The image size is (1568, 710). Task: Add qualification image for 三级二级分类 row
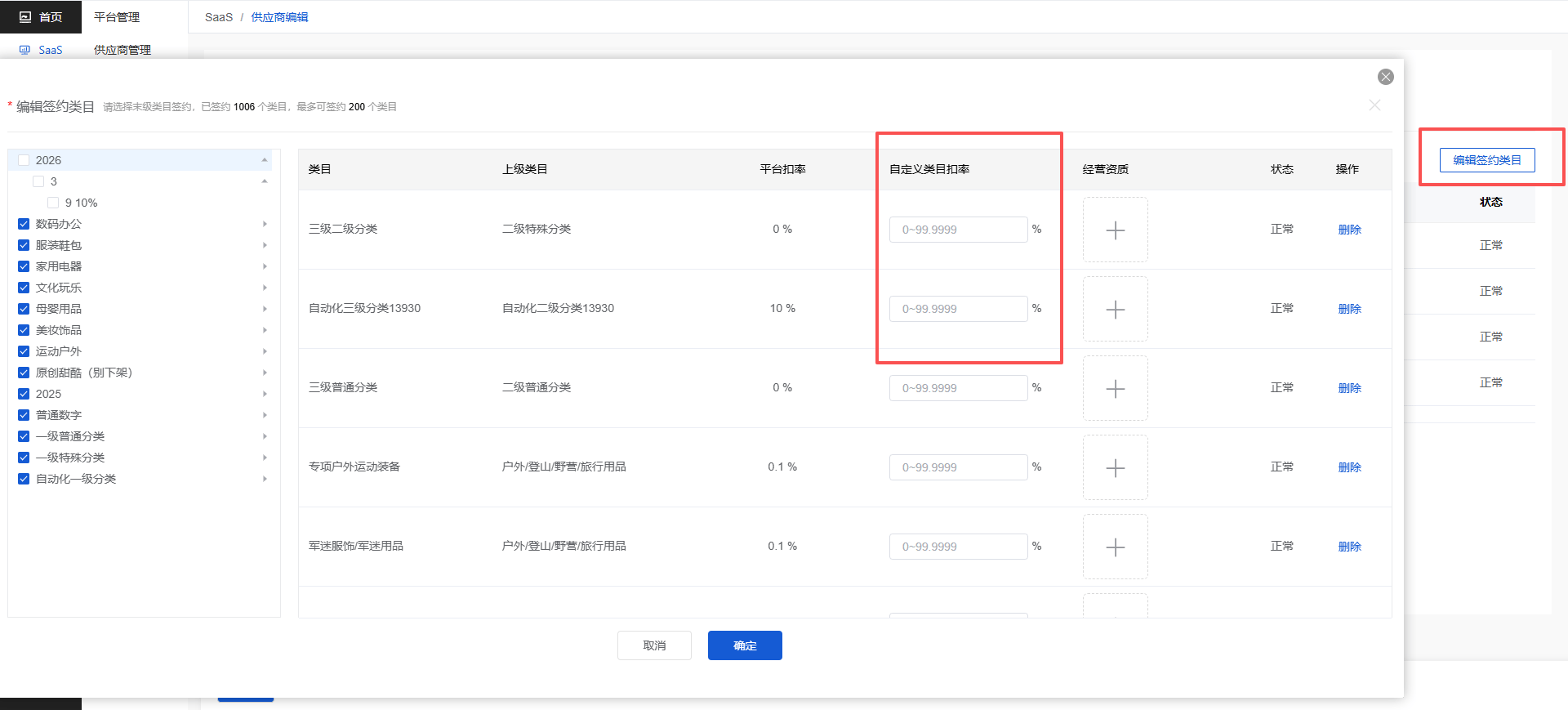1116,230
